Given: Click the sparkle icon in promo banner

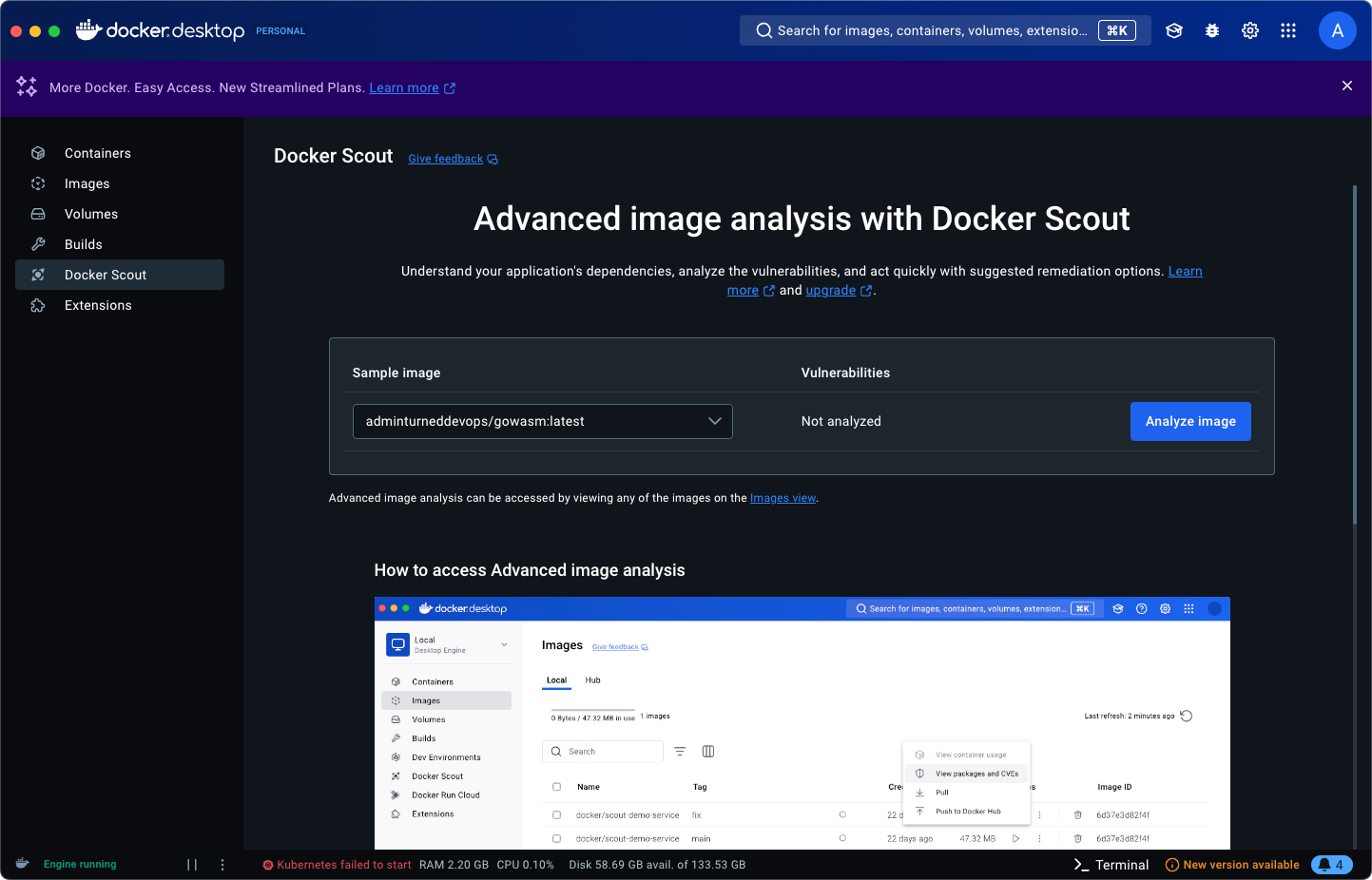Looking at the screenshot, I should coord(27,86).
